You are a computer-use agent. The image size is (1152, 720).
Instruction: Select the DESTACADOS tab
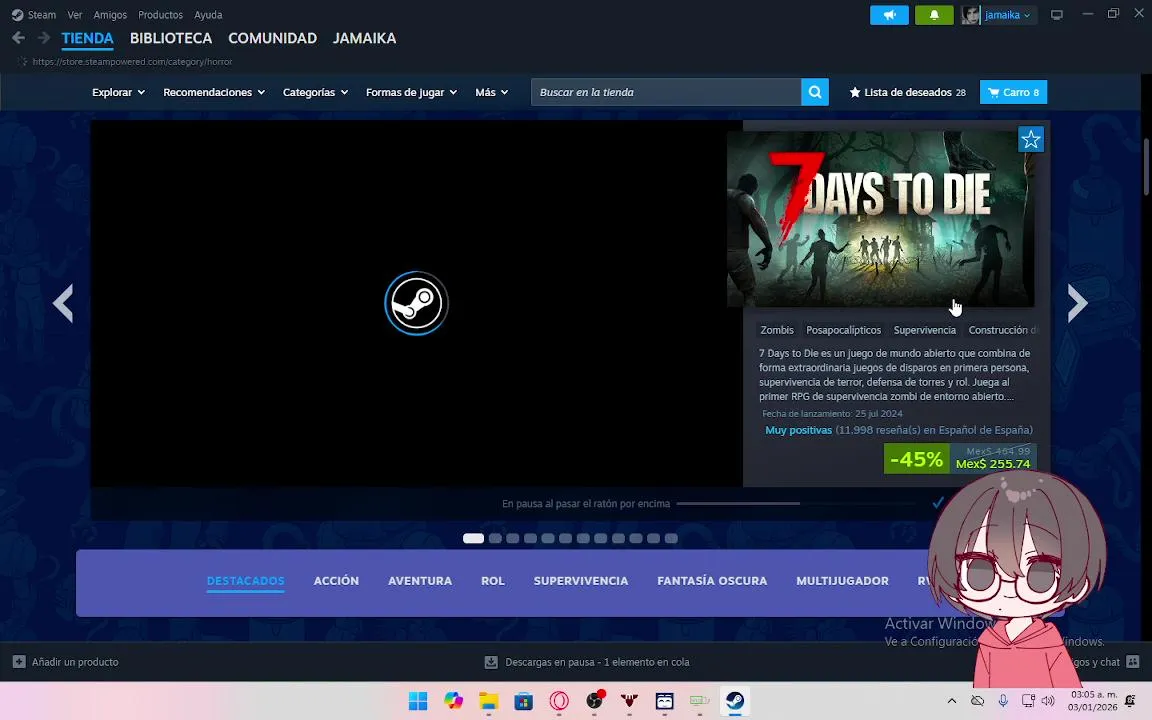pyautogui.click(x=245, y=580)
